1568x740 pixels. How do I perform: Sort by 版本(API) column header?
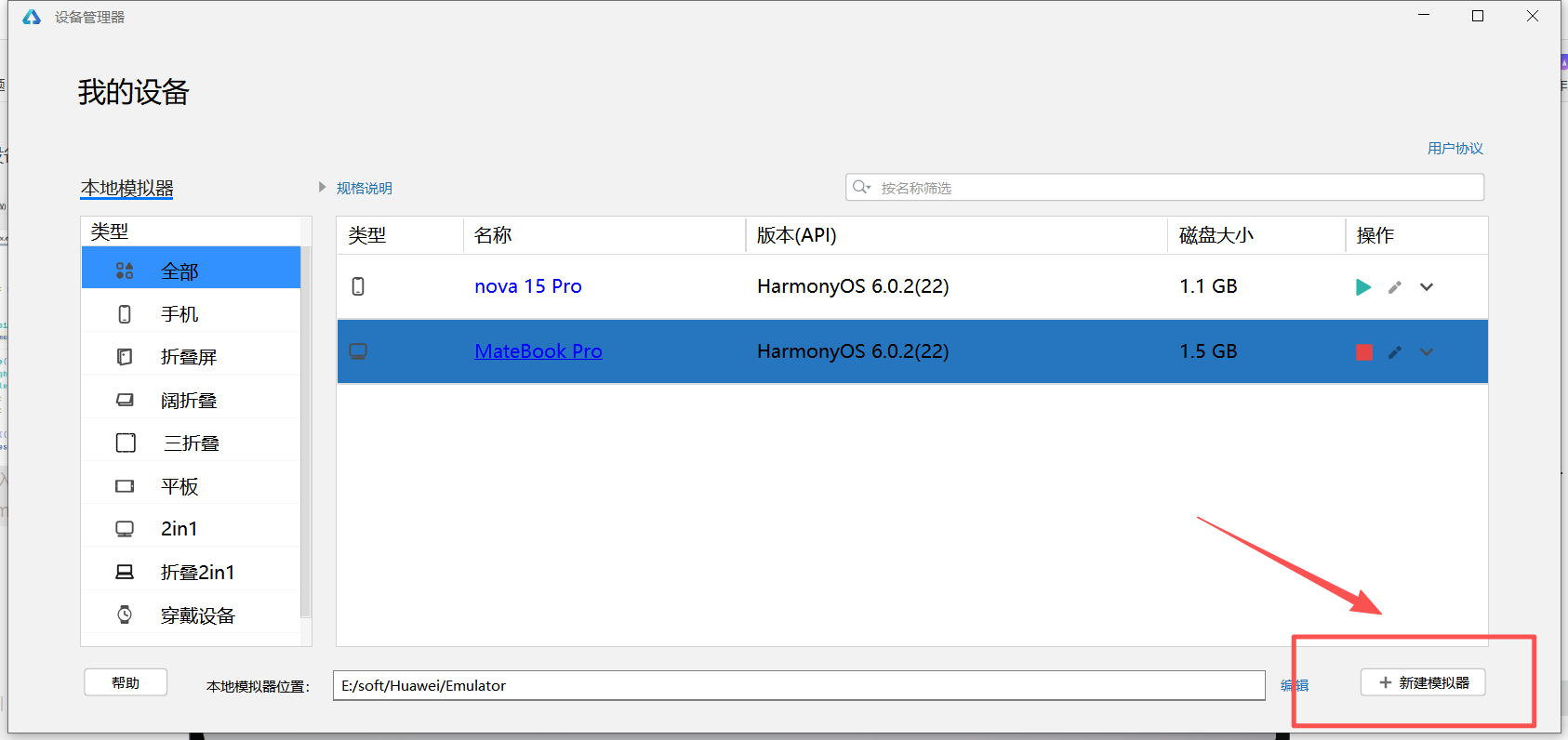[x=957, y=235]
